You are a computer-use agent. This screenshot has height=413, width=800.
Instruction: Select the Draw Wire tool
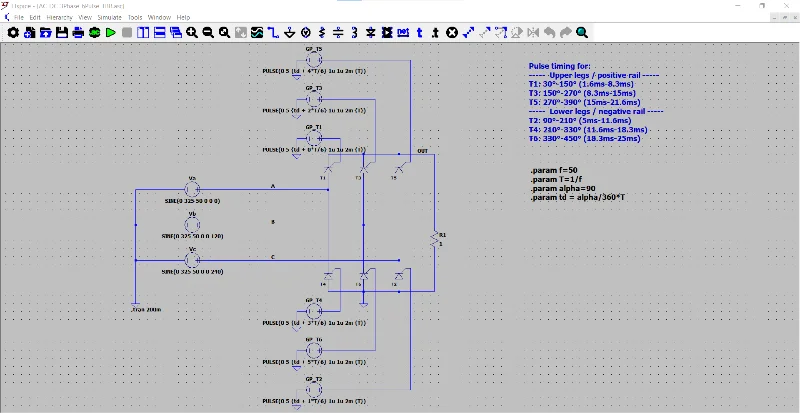(272, 33)
